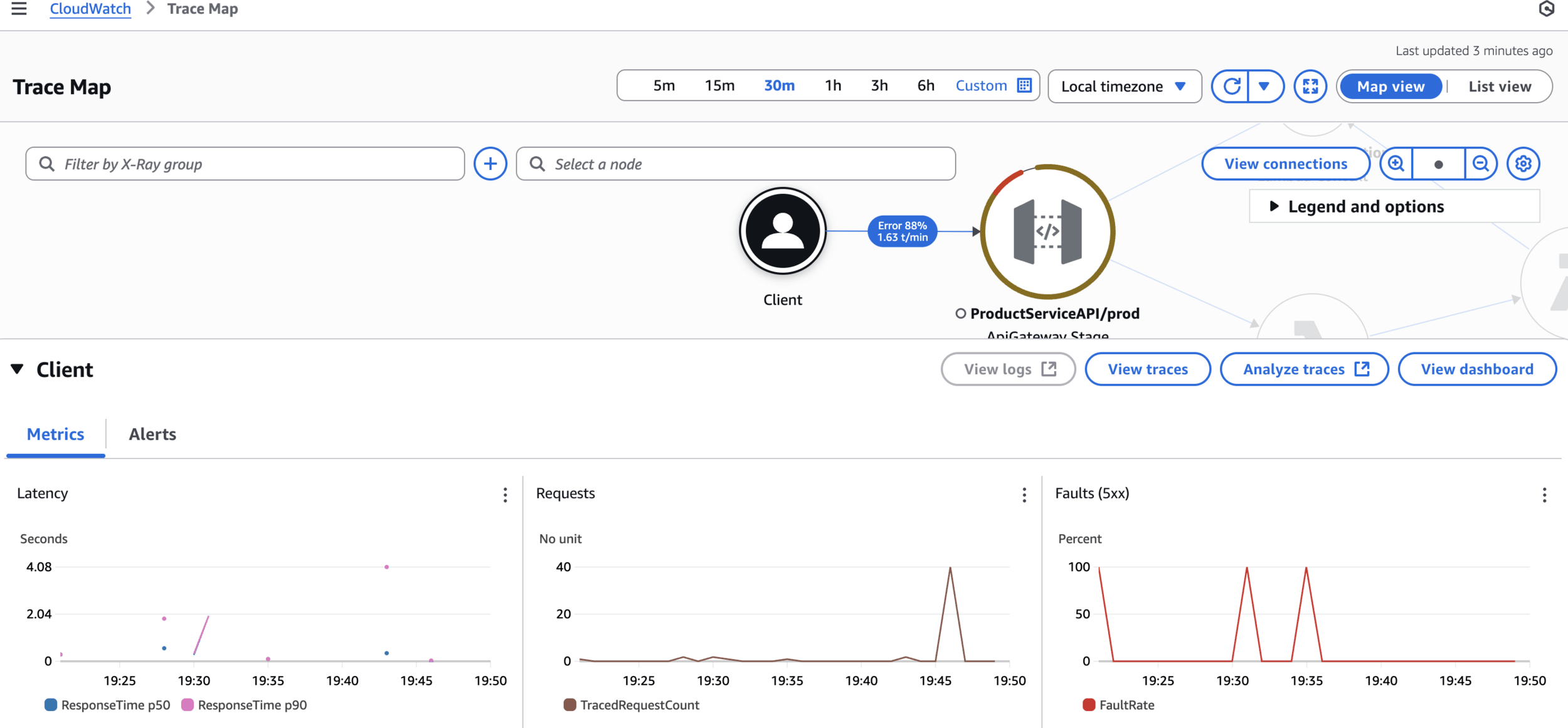Click the Client node icon

pos(782,231)
